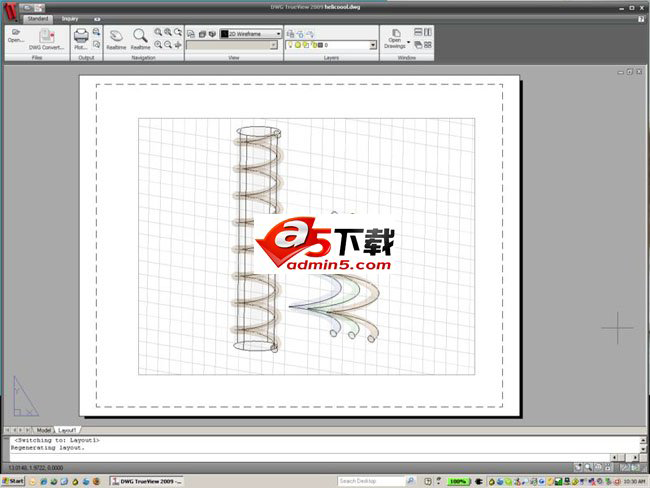Open the layer list dropdown arrow
This screenshot has width=650, height=488.
click(373, 45)
